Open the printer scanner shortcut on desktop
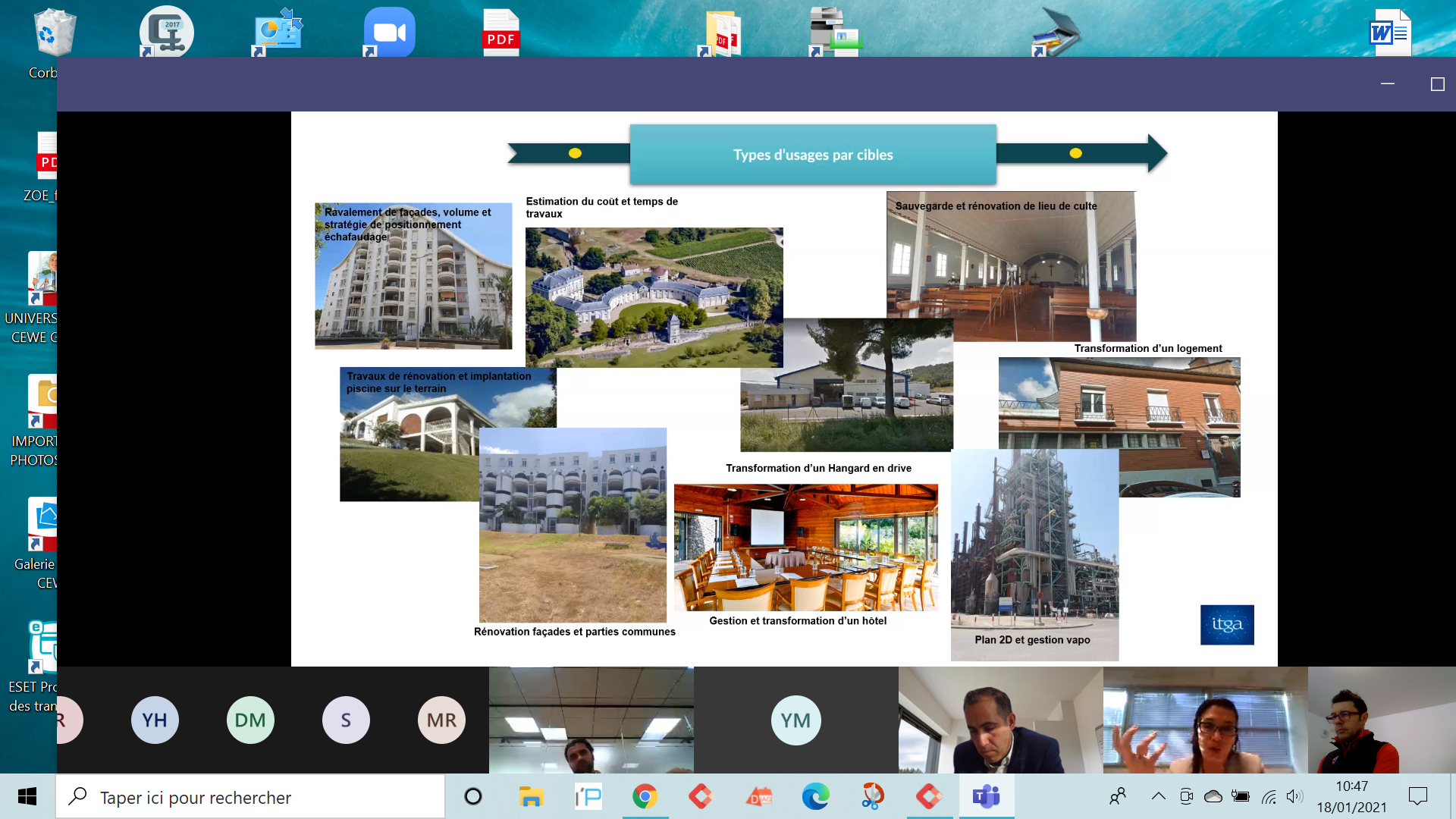The width and height of the screenshot is (1456, 819). [835, 32]
